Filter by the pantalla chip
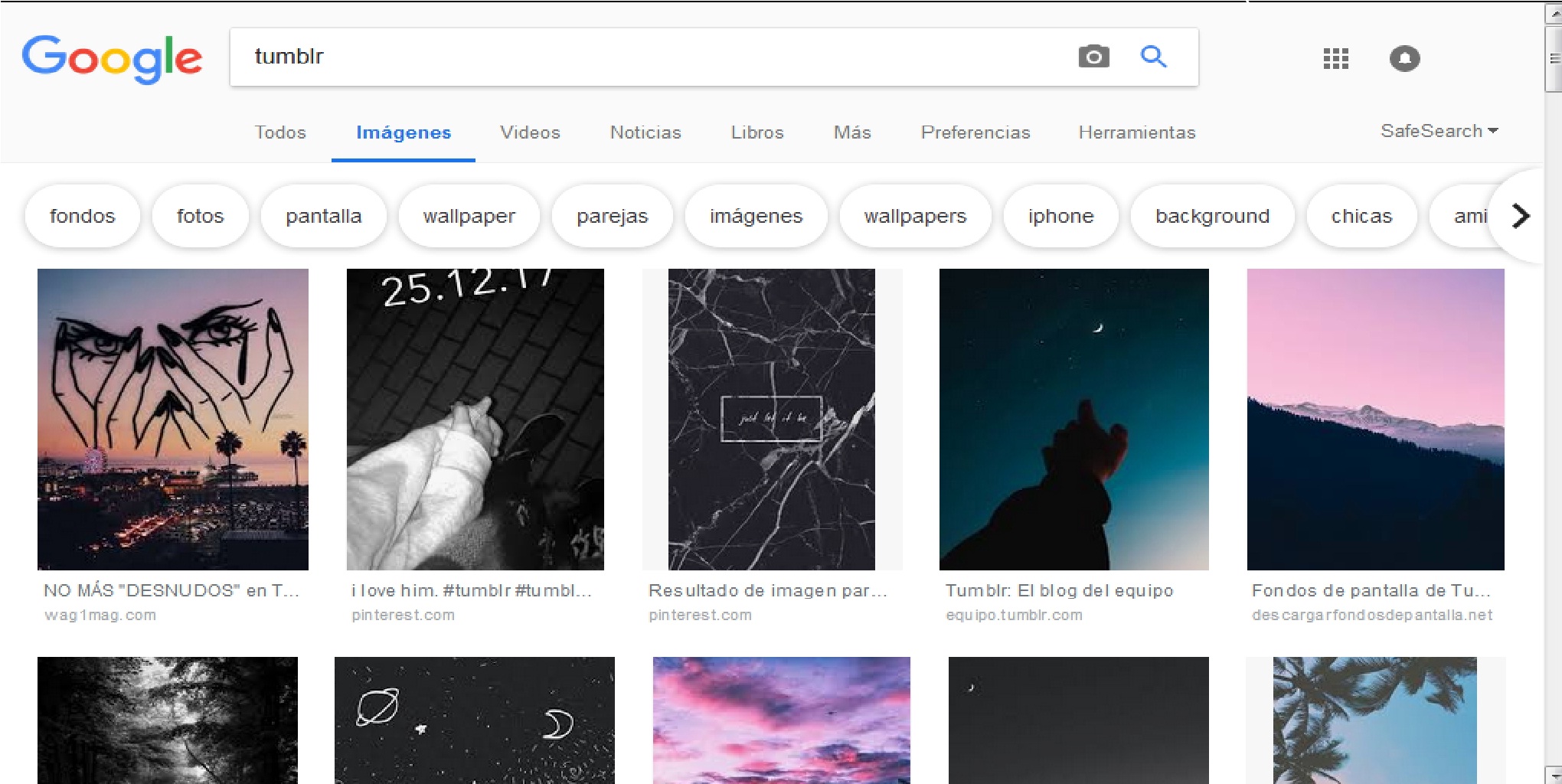Viewport: 1562px width, 784px height. [323, 216]
